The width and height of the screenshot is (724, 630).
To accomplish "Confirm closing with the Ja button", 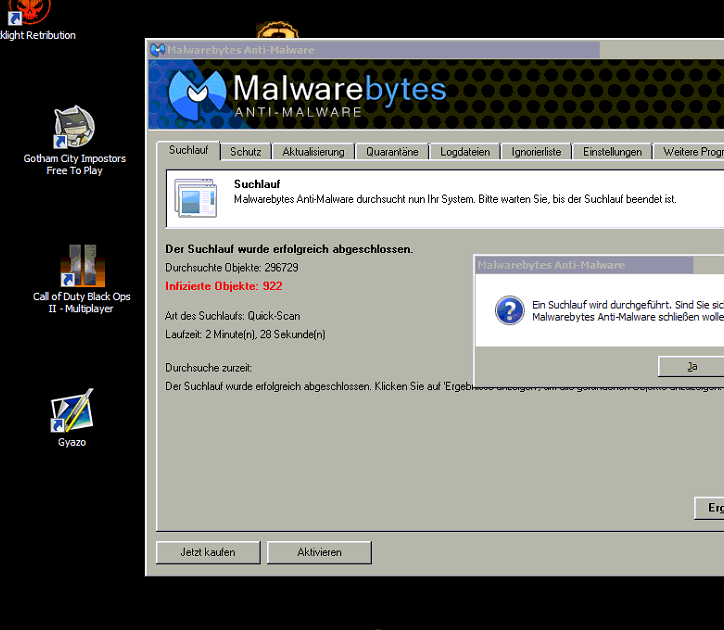I will 691,366.
